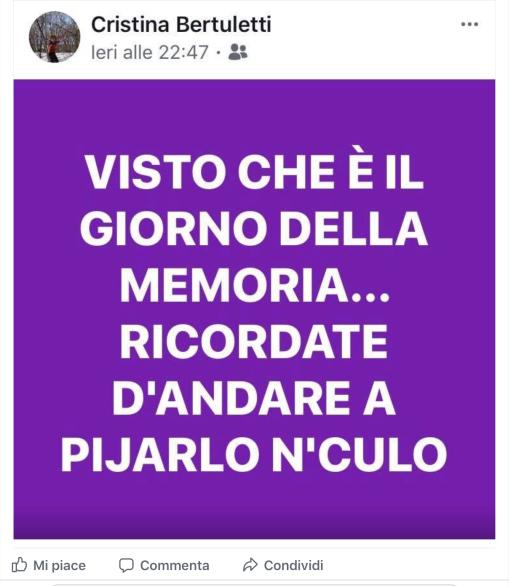Screen dimensions: 509x586
Task: Open Cristina Bertuletti's round profile picture
Action: point(55,37)
